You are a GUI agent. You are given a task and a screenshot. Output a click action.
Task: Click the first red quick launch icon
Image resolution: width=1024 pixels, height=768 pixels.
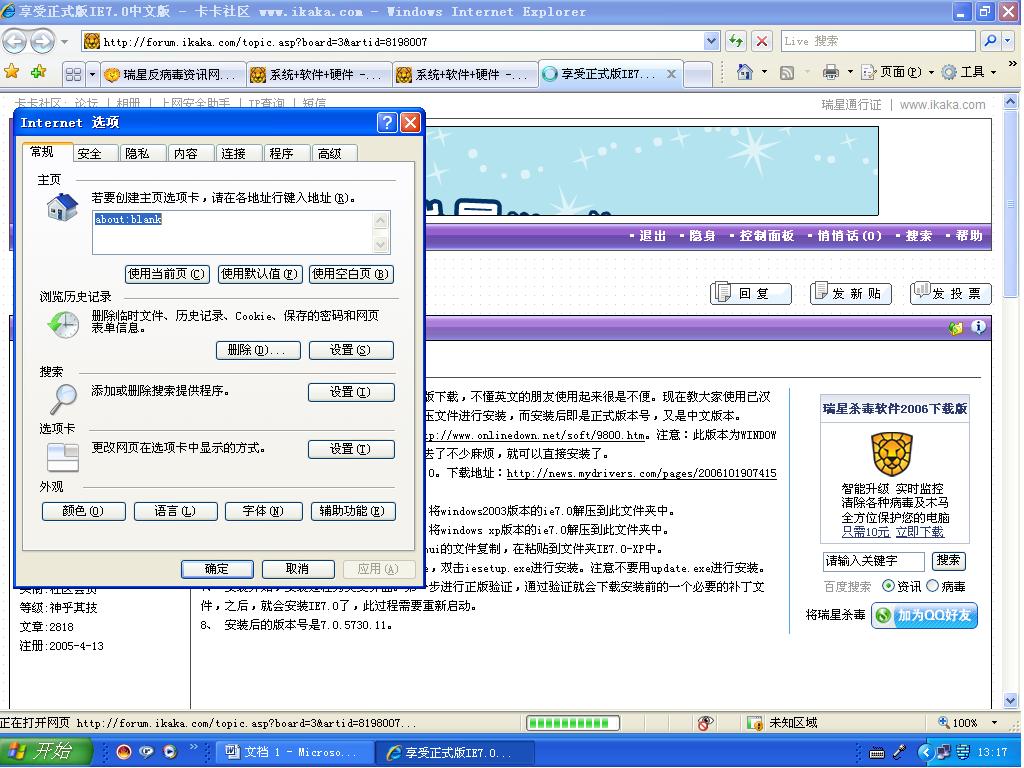(123, 752)
